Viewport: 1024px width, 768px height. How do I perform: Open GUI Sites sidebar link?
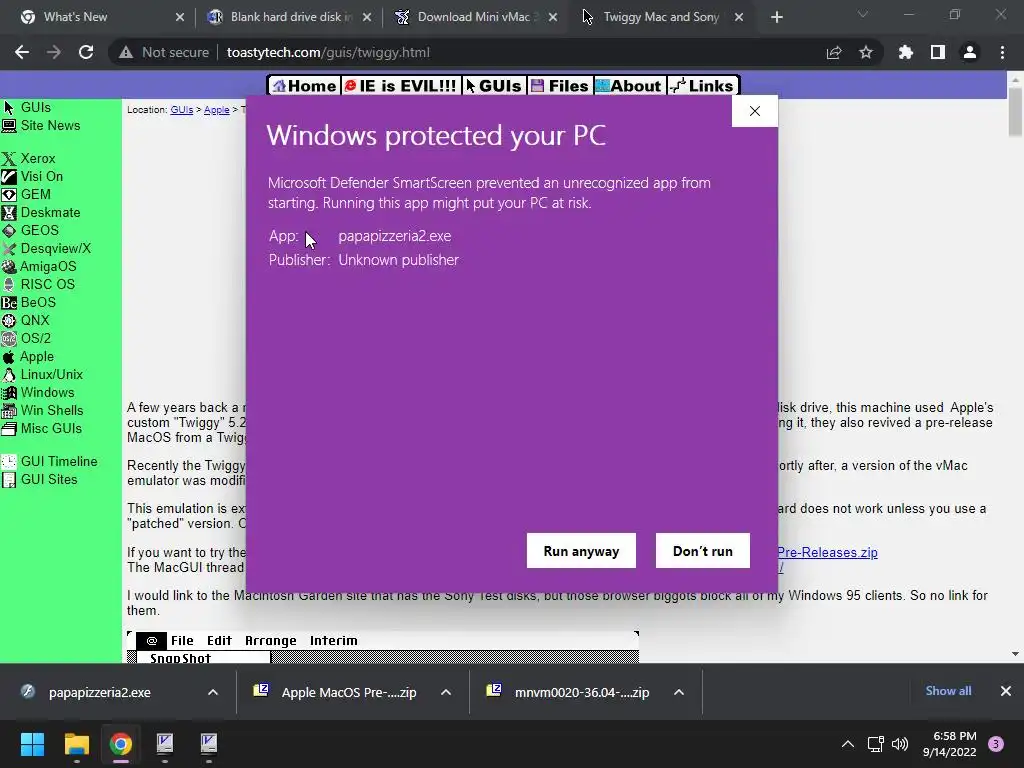click(x=48, y=479)
